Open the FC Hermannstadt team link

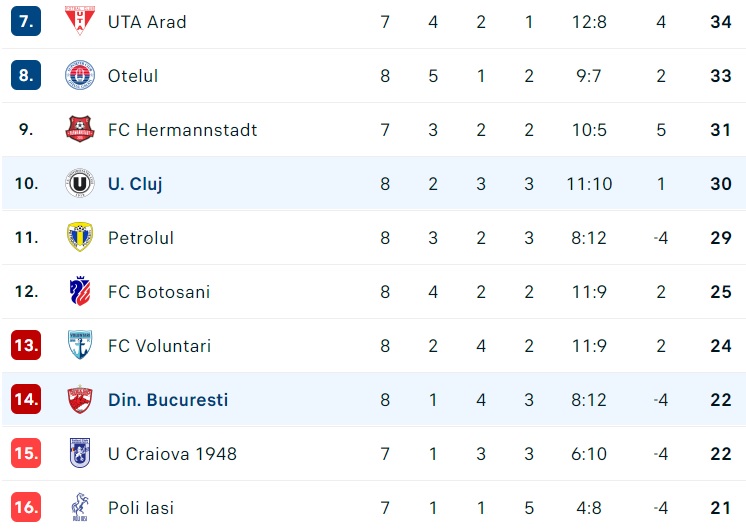(182, 130)
